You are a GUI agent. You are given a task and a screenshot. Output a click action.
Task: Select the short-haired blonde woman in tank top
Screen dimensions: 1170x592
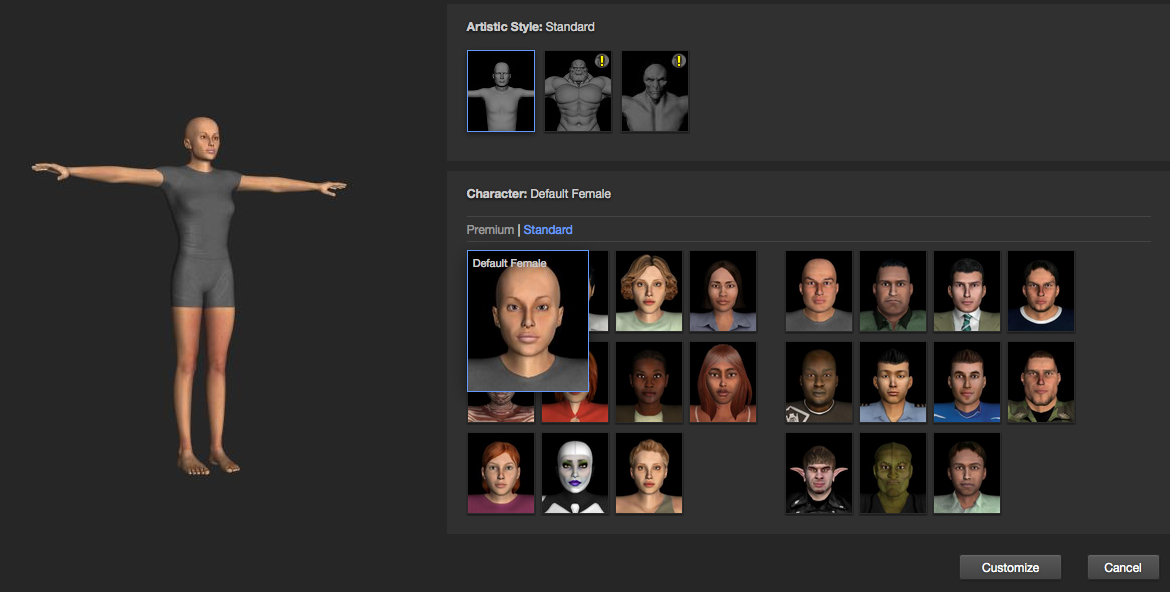pos(648,473)
